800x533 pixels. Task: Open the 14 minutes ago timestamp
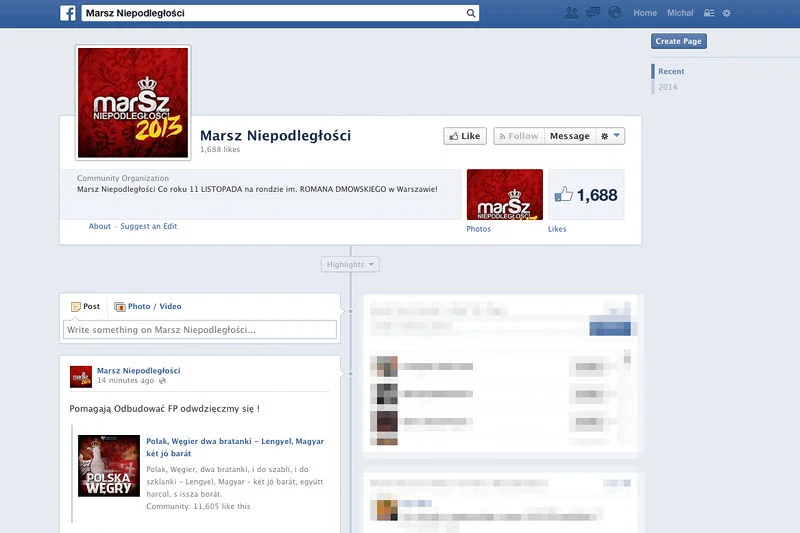point(125,380)
